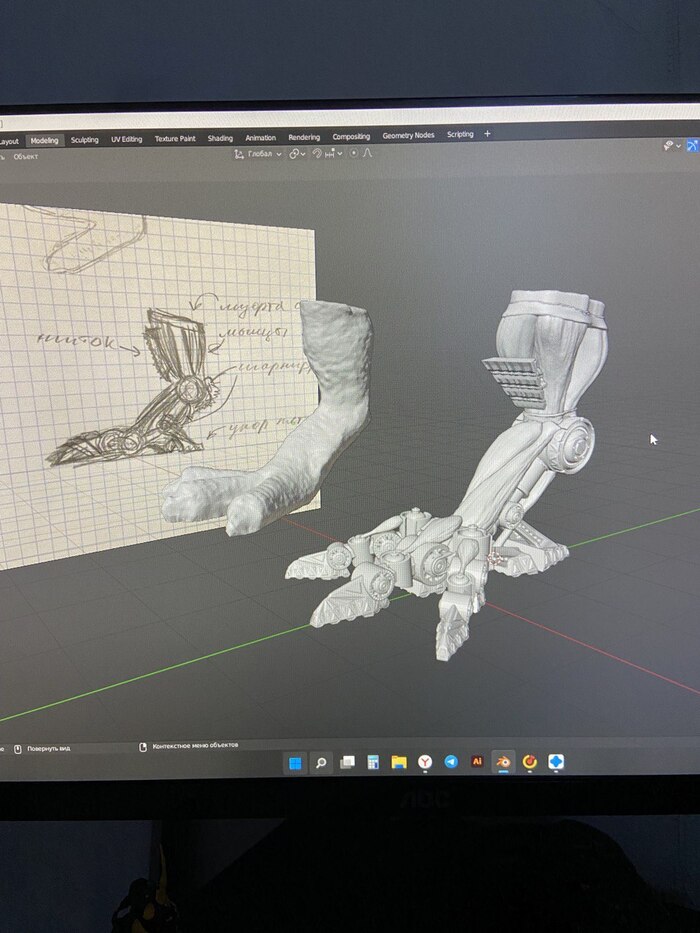The image size is (700, 933).
Task: Open the Compositing workspace tab
Action: 351,136
